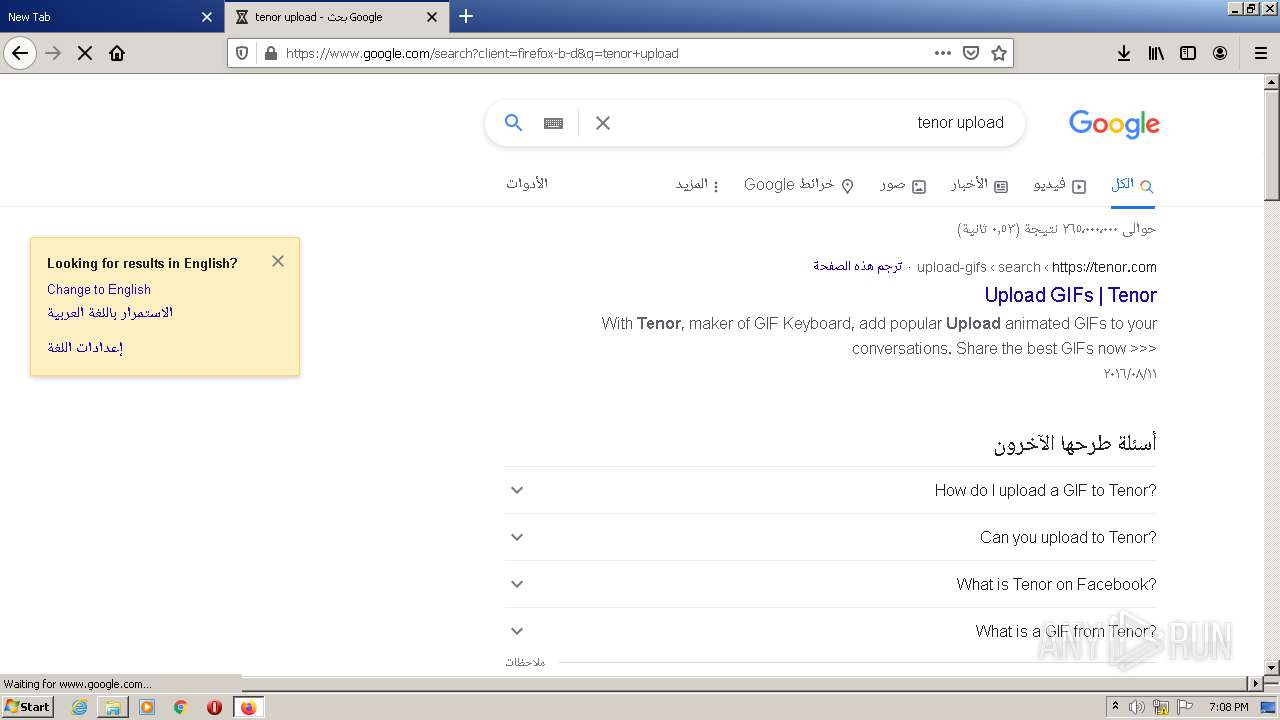Open page actions three-dot menu
This screenshot has height=720, width=1280.
tap(943, 53)
